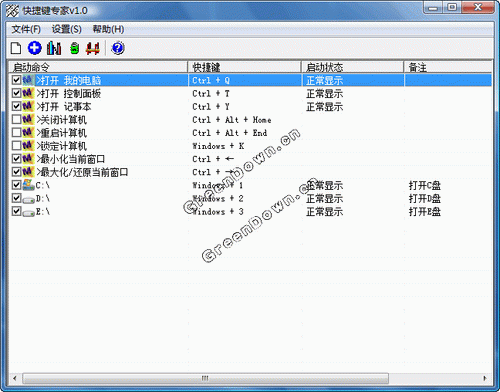
Task: Click the D:\ drive icon
Action: tap(28, 199)
